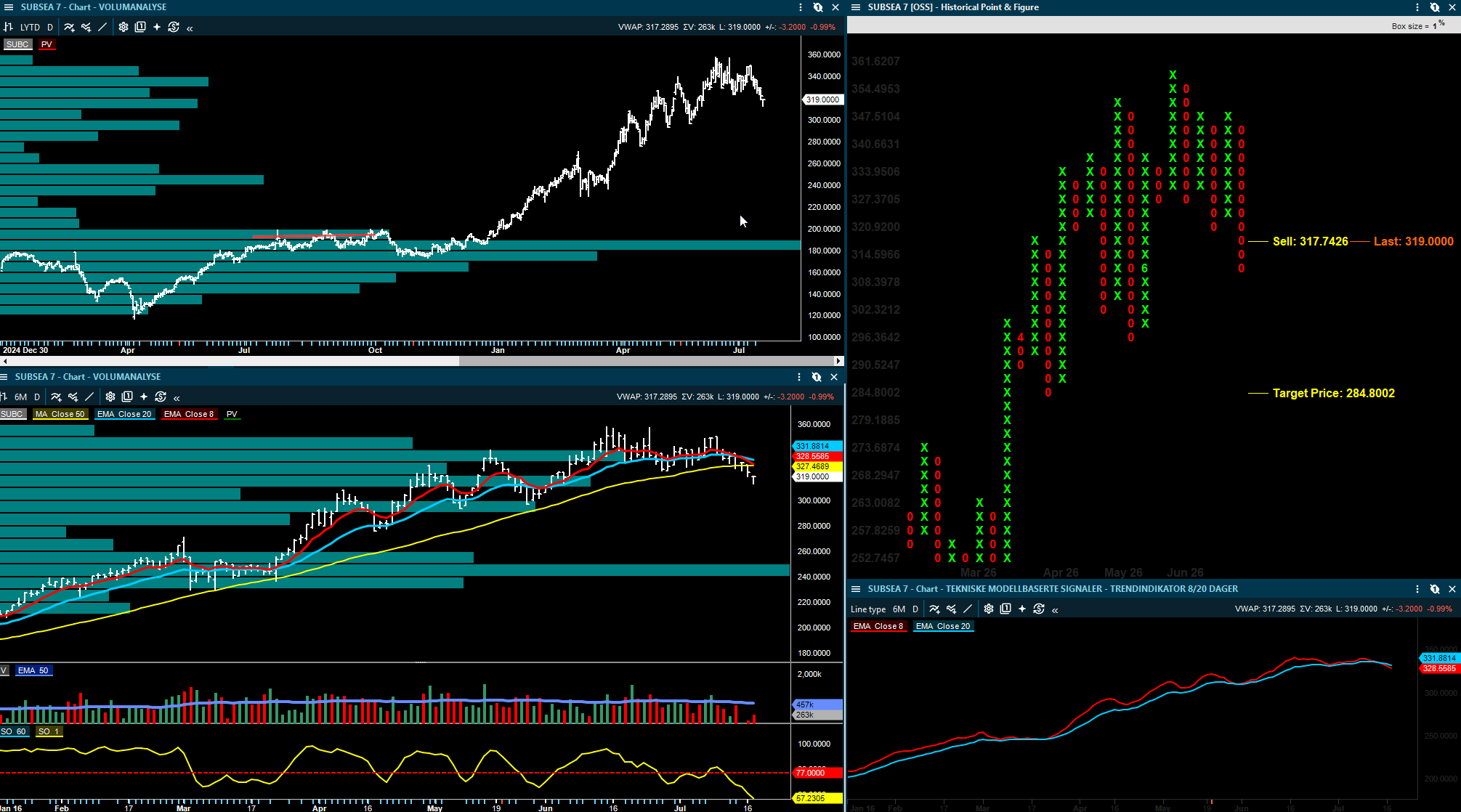Click 319.0000 last price label on top-left chart
This screenshot has height=812, width=1461.
(x=822, y=100)
